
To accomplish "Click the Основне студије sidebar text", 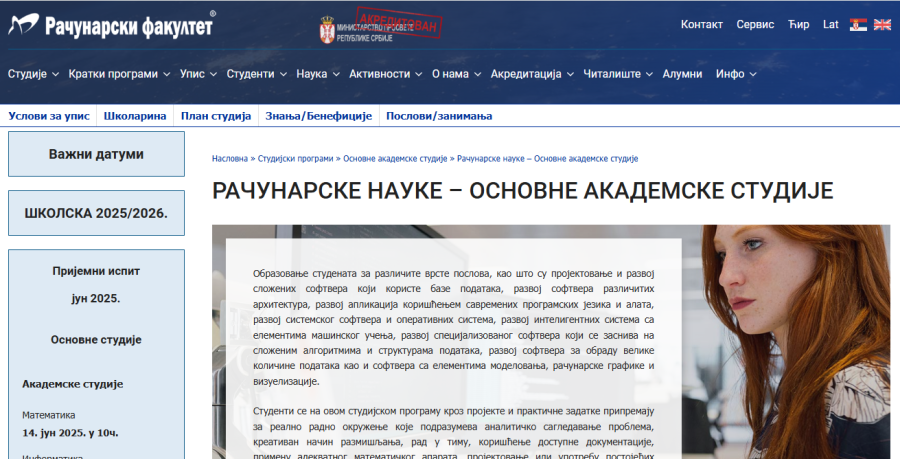I will [96, 340].
